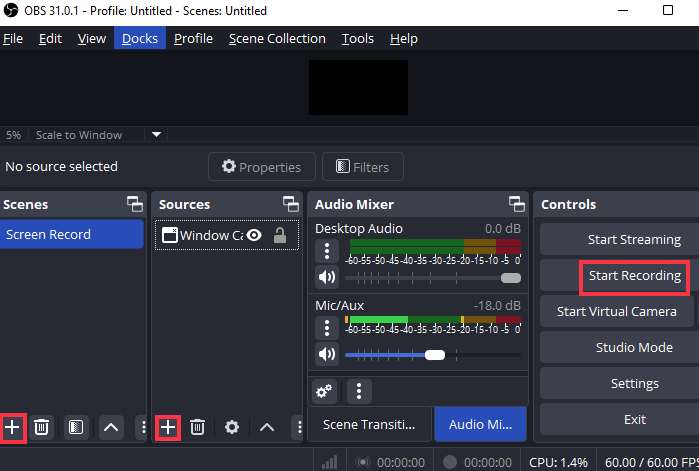Remove selected scene with trash icon
The image size is (699, 471).
pyautogui.click(x=41, y=427)
